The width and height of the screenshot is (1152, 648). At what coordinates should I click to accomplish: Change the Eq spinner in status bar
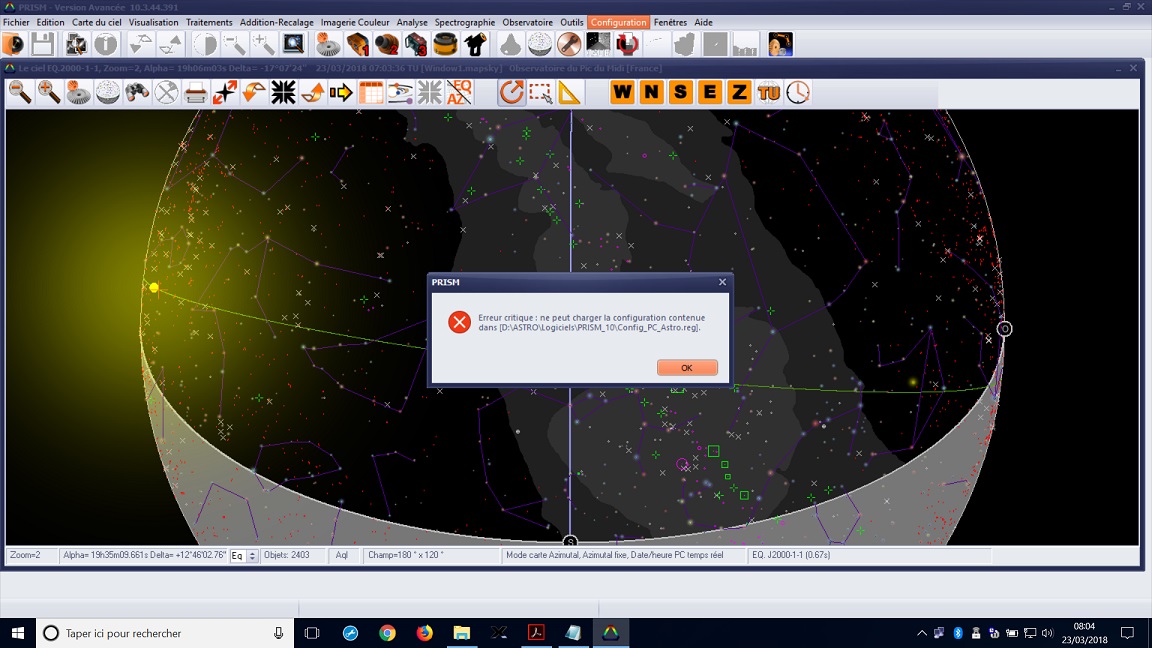tap(252, 556)
